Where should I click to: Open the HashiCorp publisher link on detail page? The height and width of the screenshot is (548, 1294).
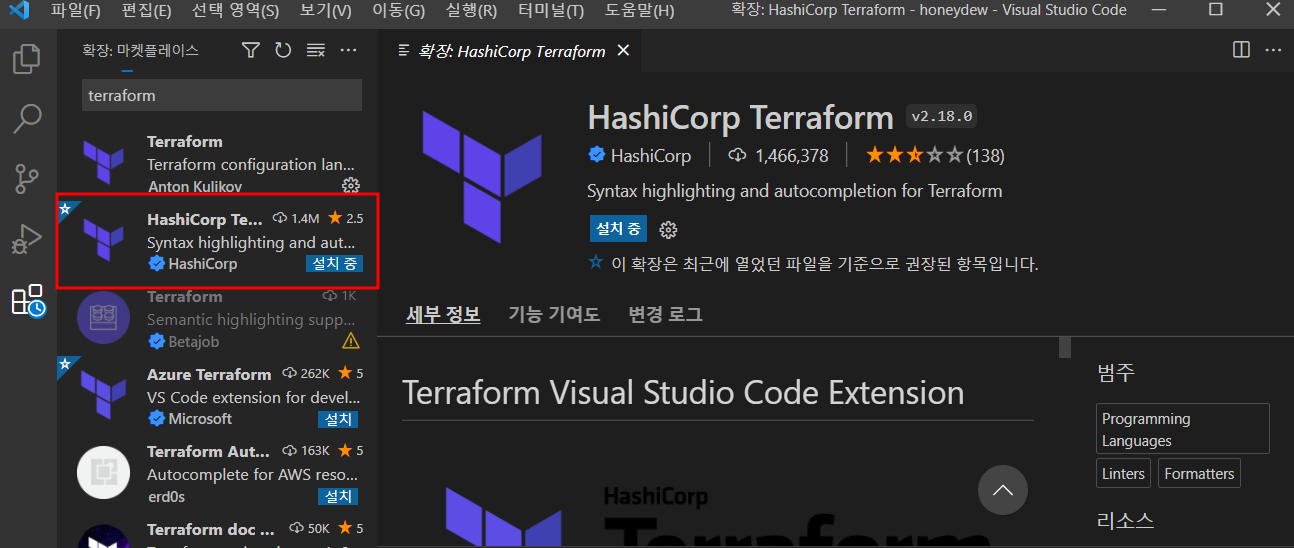point(650,155)
